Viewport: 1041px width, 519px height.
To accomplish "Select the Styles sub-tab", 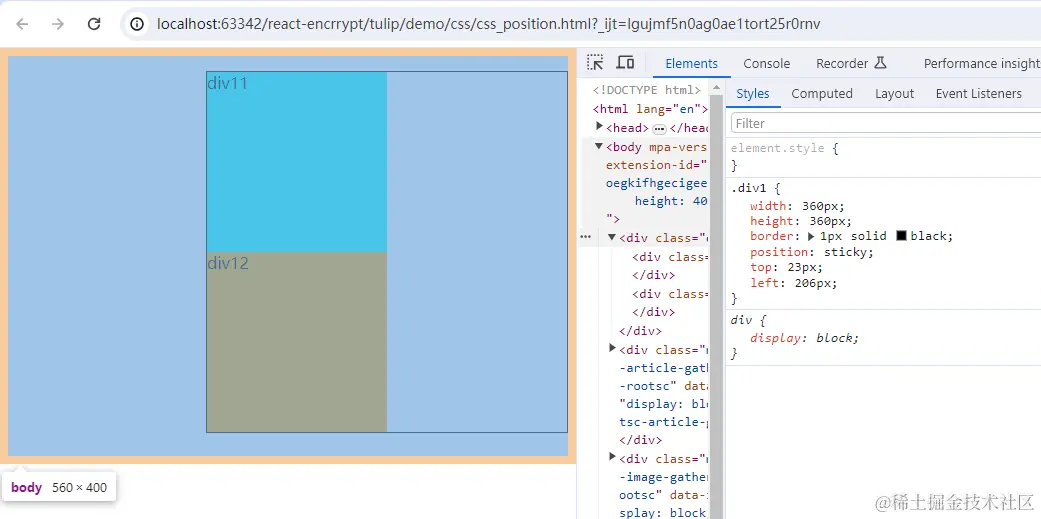I will [753, 94].
